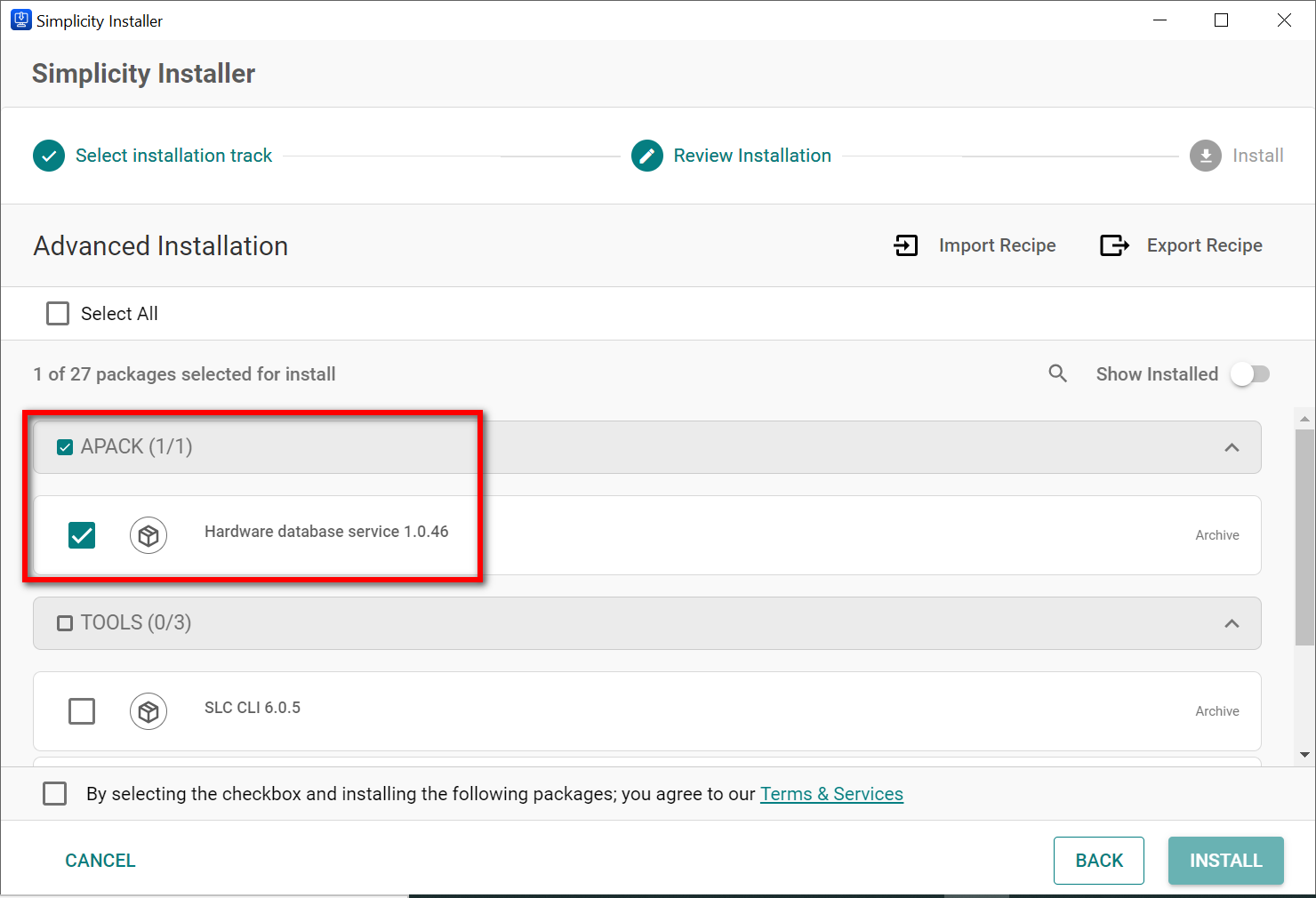The width and height of the screenshot is (1316, 898).
Task: Click the Import Recipe icon
Action: click(906, 245)
